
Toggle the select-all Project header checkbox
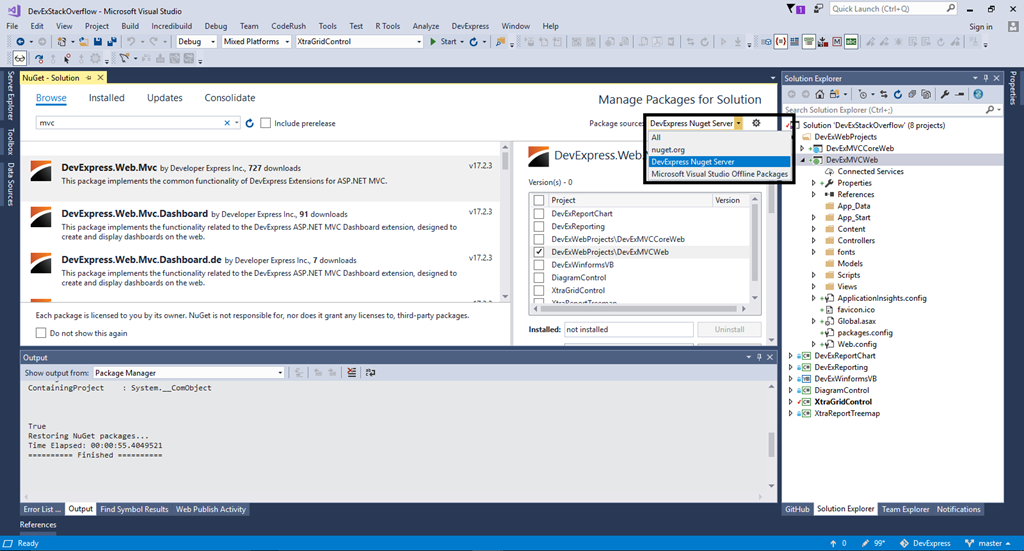539,200
